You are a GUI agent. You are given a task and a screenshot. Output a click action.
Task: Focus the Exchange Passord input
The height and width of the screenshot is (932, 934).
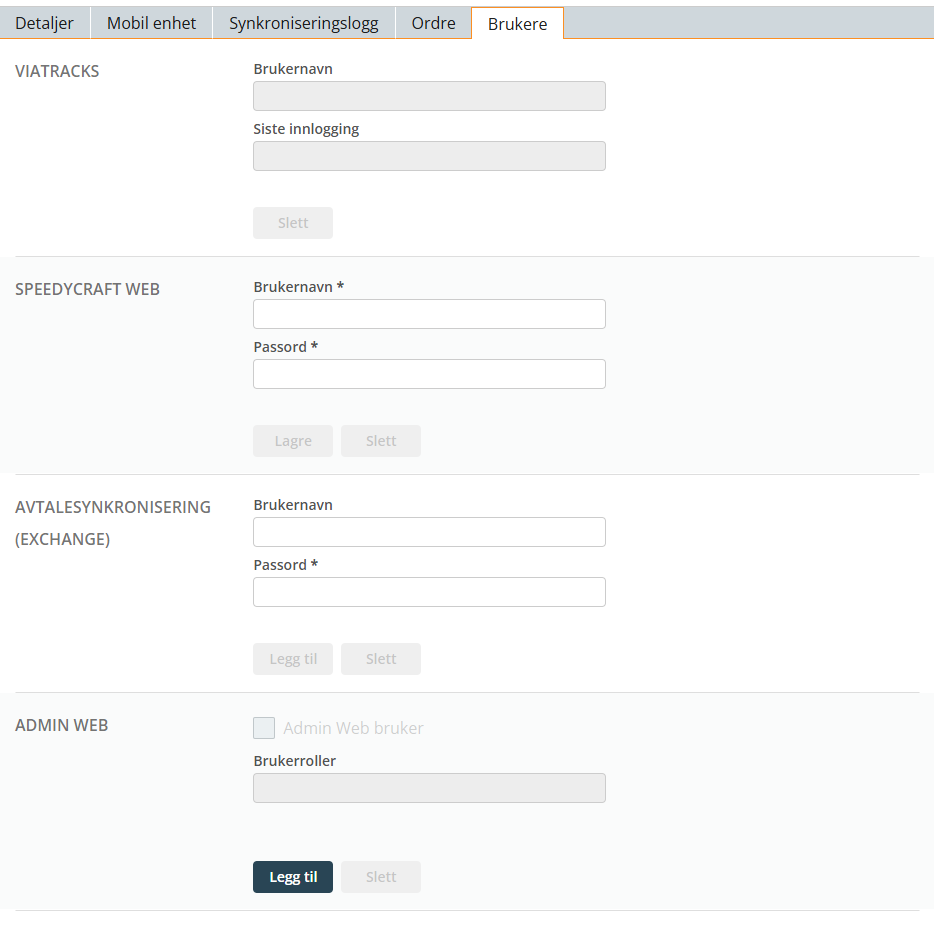(x=429, y=592)
